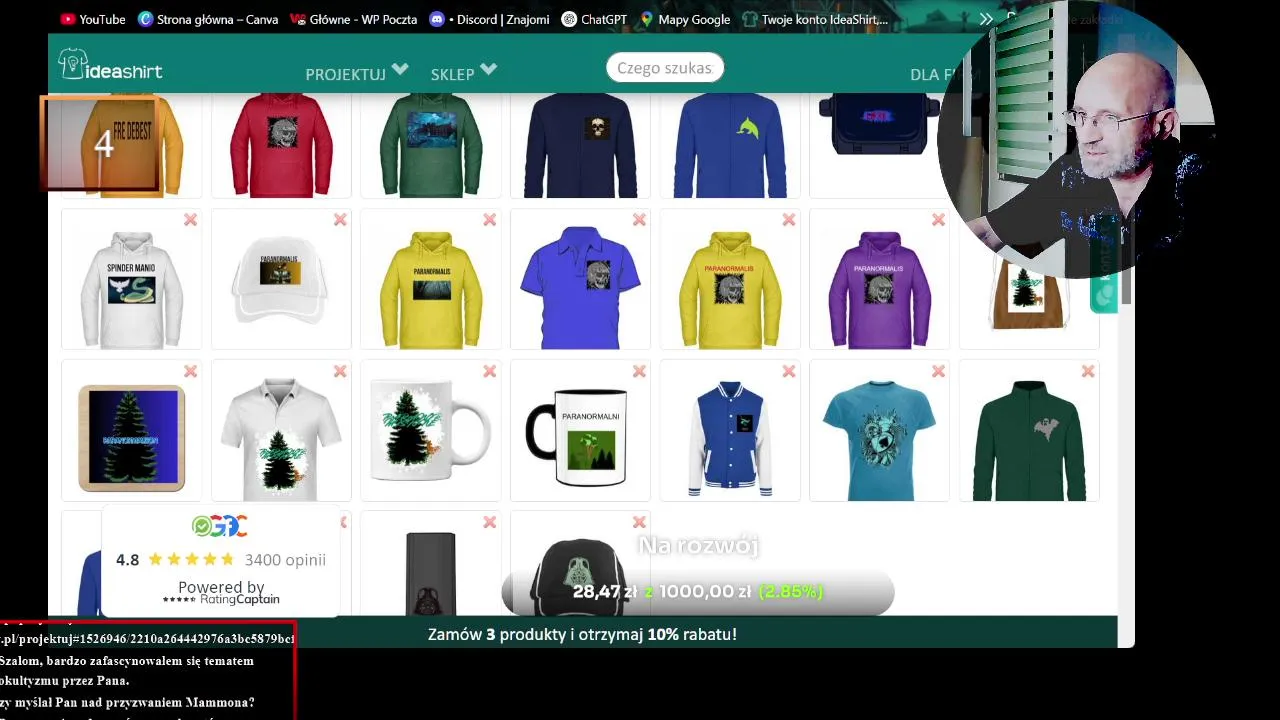The image size is (1280, 720).
Task: Remove the wooden-framed tree design
Action: [x=190, y=371]
